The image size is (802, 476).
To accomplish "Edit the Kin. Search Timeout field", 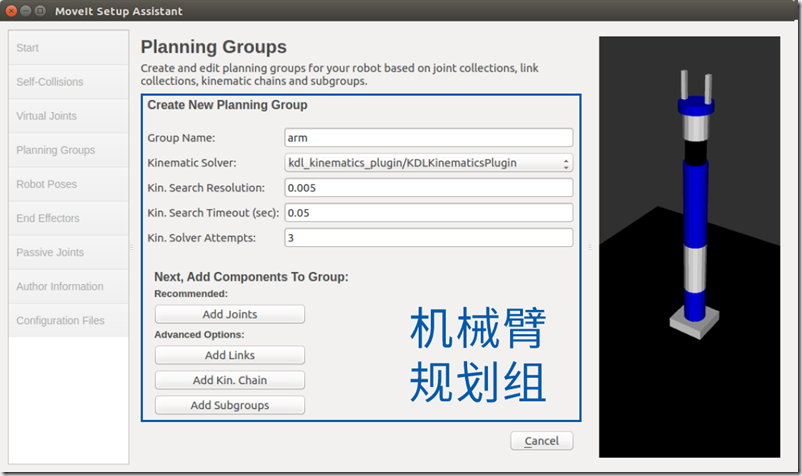I will [429, 213].
